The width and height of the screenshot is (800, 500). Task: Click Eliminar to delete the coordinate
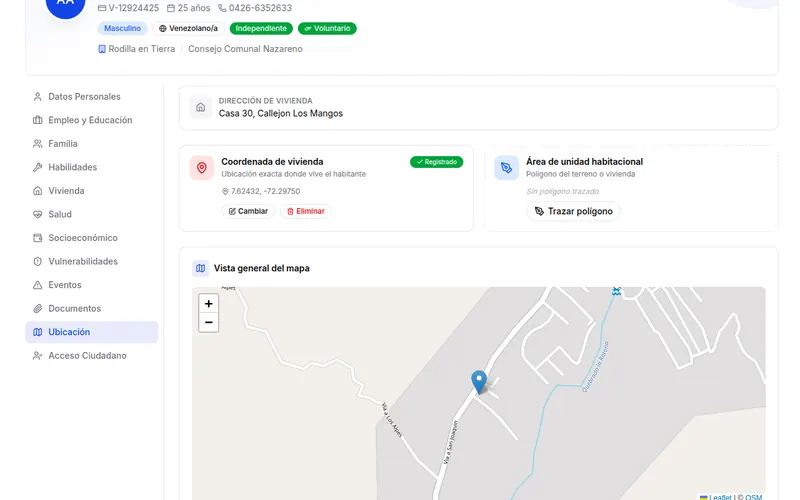point(306,211)
